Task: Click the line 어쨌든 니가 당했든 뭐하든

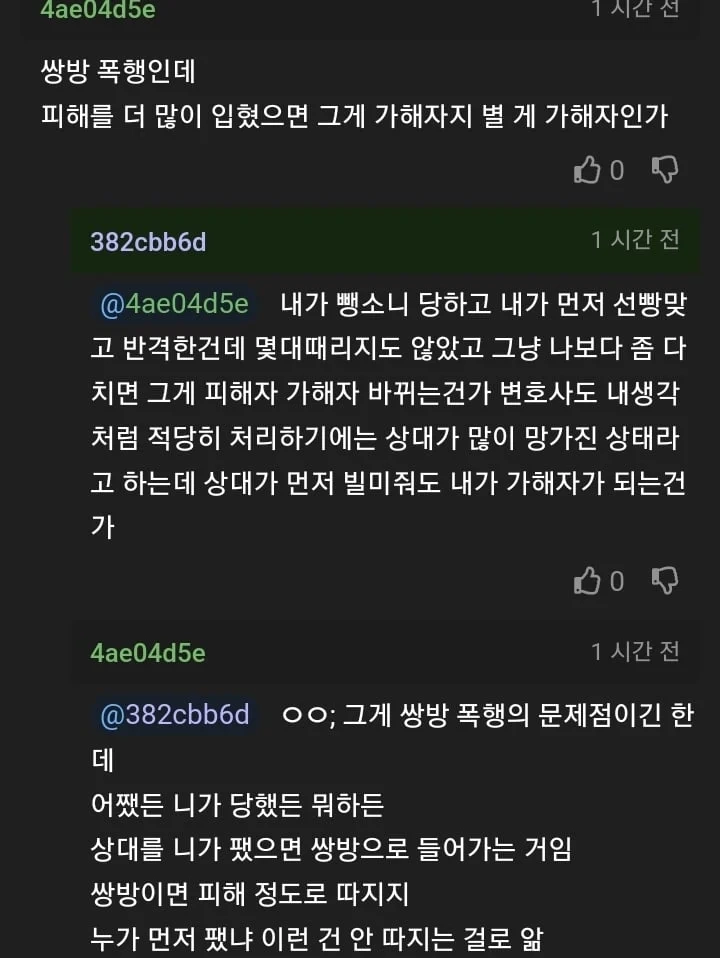Action: 238,805
